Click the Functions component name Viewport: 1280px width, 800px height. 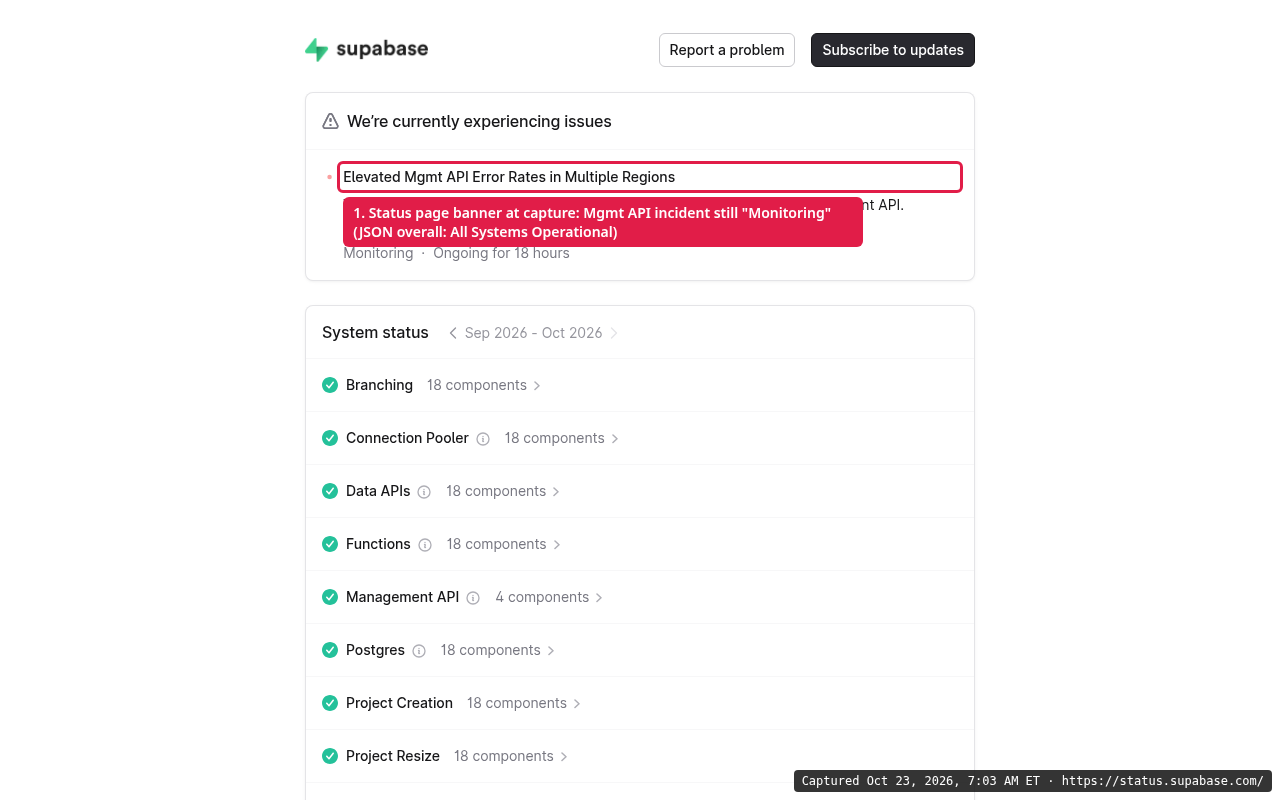(x=378, y=544)
